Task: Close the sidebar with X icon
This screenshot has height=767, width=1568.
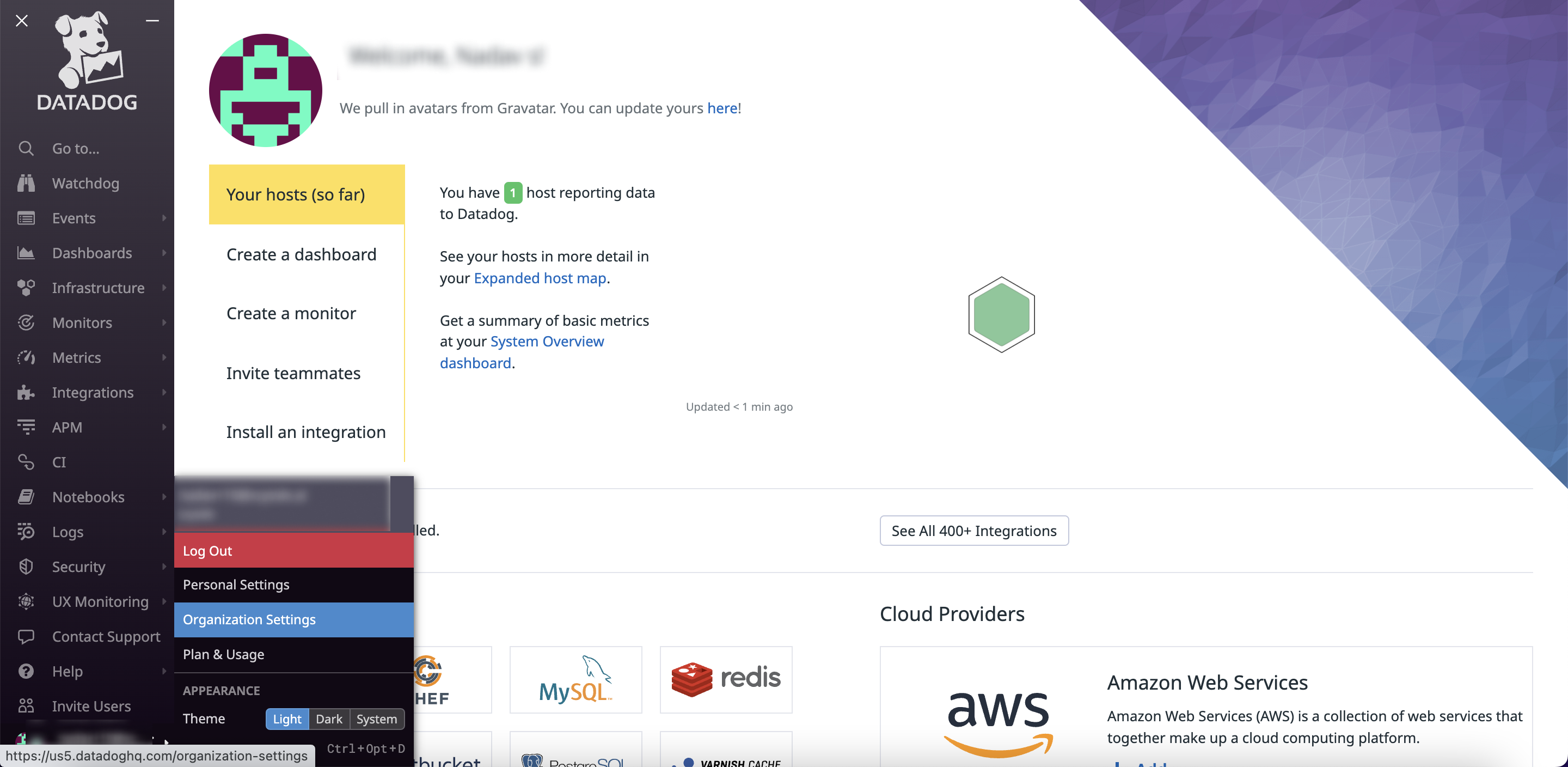Action: point(22,21)
